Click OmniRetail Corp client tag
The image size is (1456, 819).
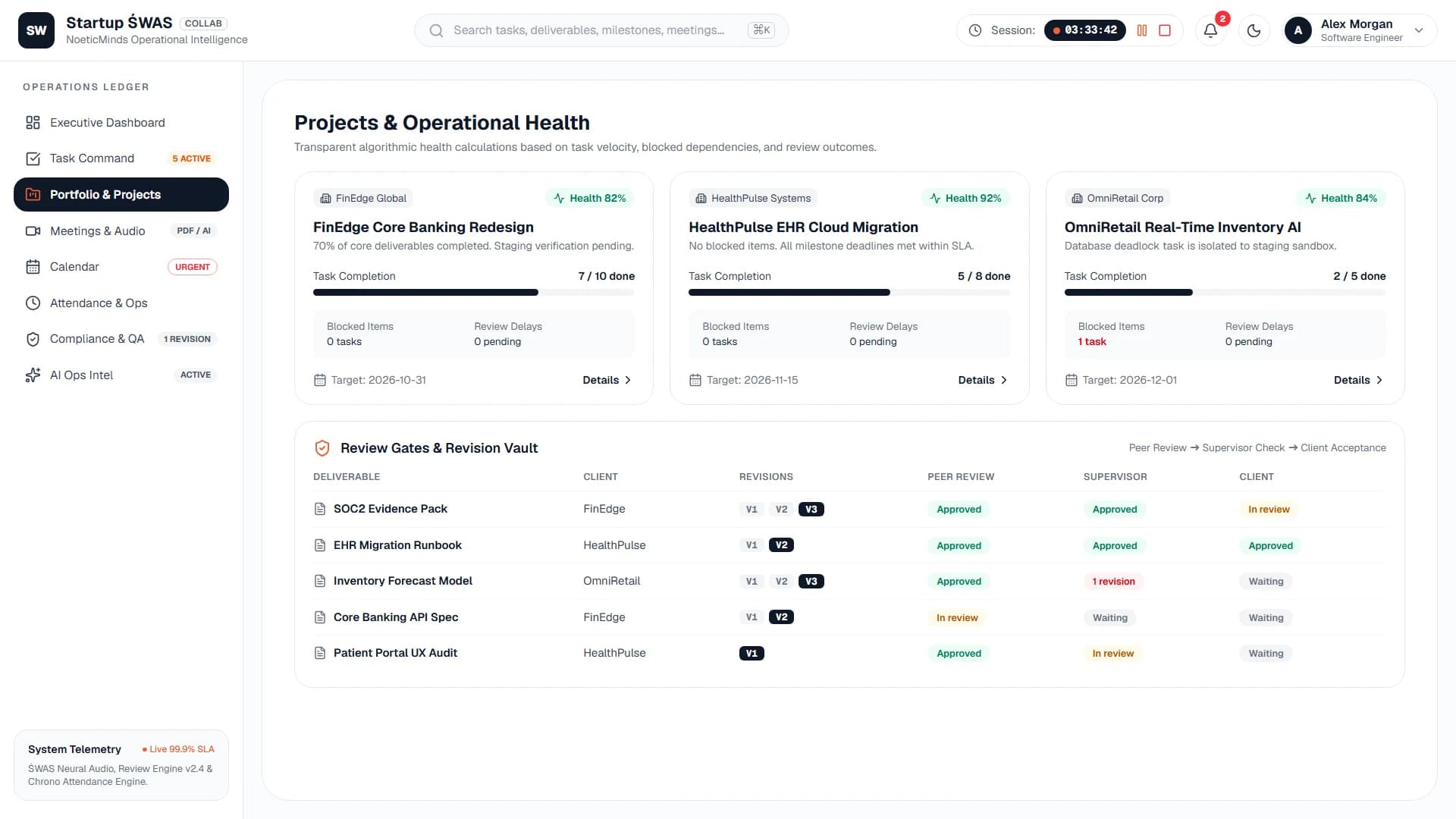1117,198
